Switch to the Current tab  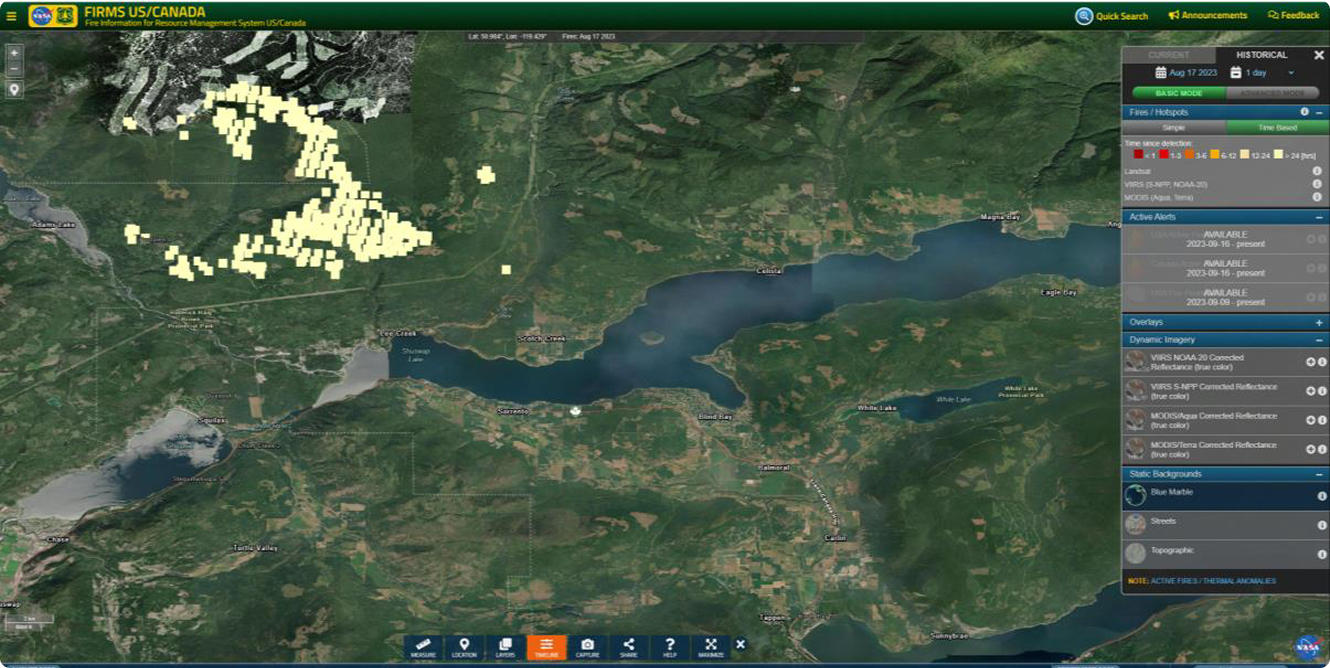point(1168,55)
